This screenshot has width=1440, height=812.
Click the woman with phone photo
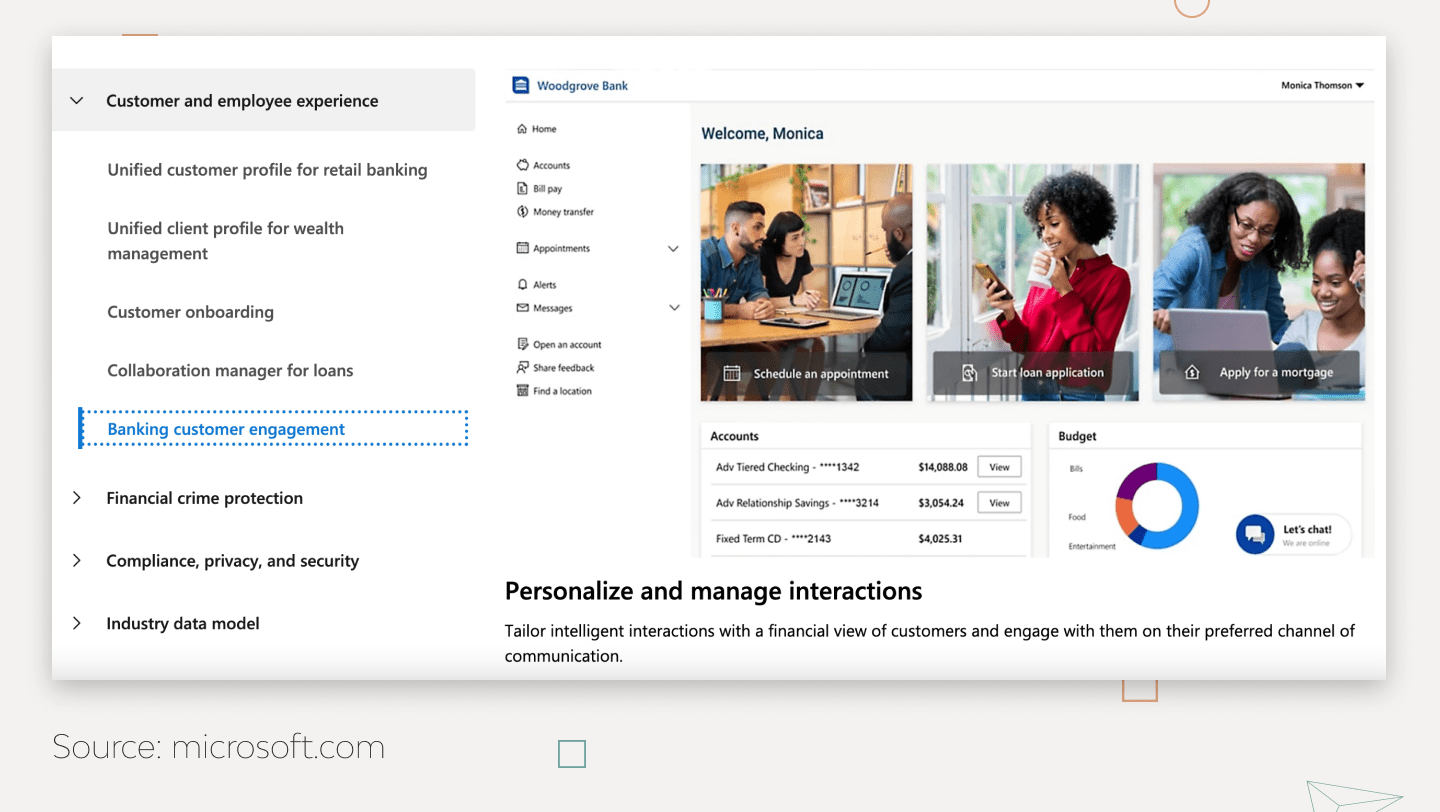pos(1032,282)
